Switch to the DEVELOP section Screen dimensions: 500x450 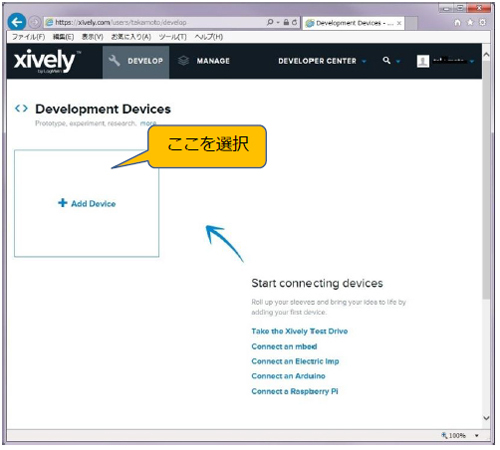pos(136,62)
